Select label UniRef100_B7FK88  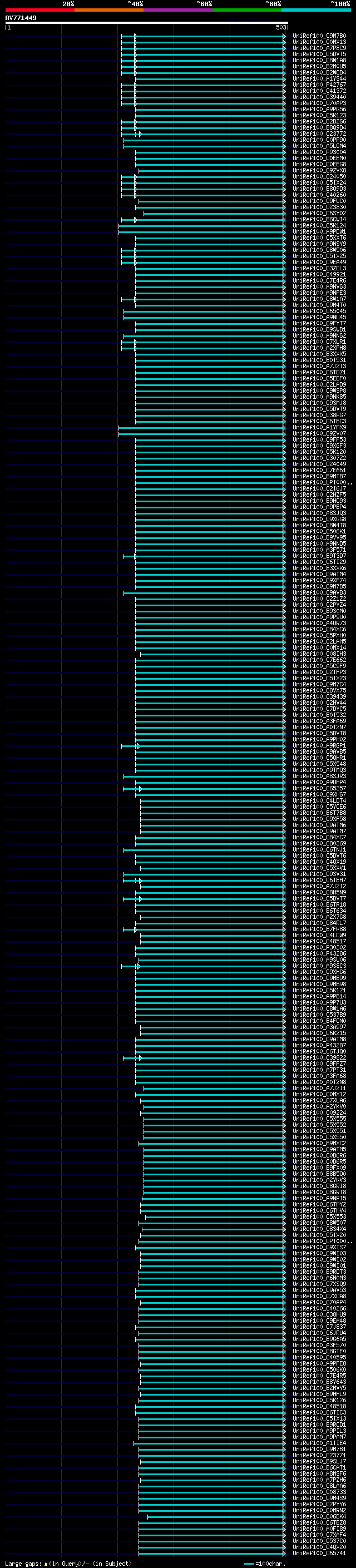click(x=319, y=929)
